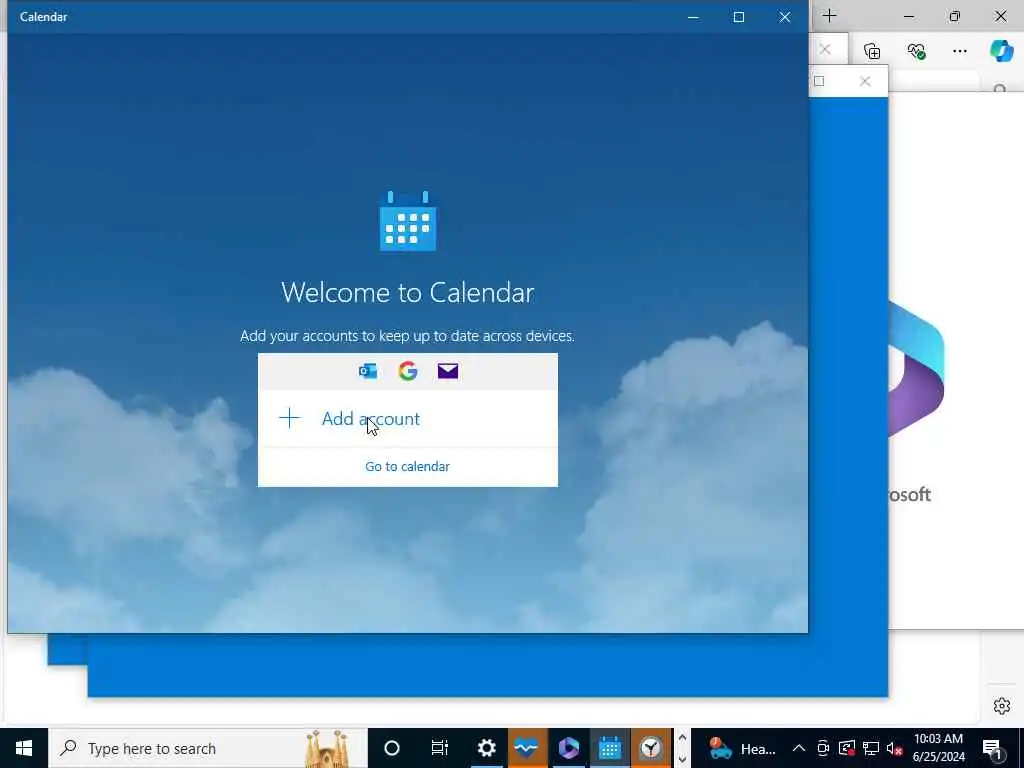This screenshot has width=1024, height=768.
Task: Open Cortana circle on taskbar
Action: tap(392, 748)
